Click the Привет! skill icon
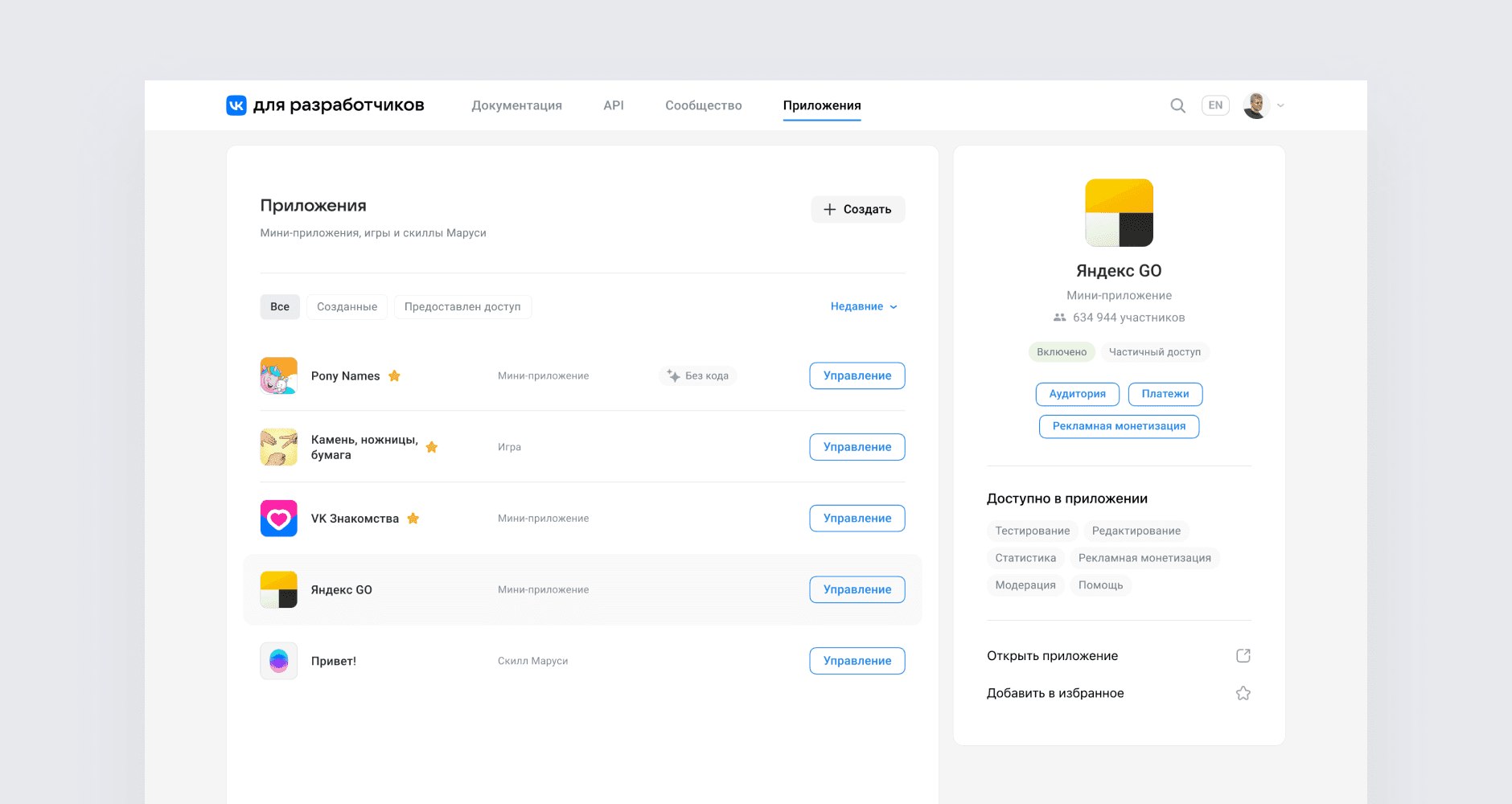The image size is (1512, 804). (x=279, y=661)
